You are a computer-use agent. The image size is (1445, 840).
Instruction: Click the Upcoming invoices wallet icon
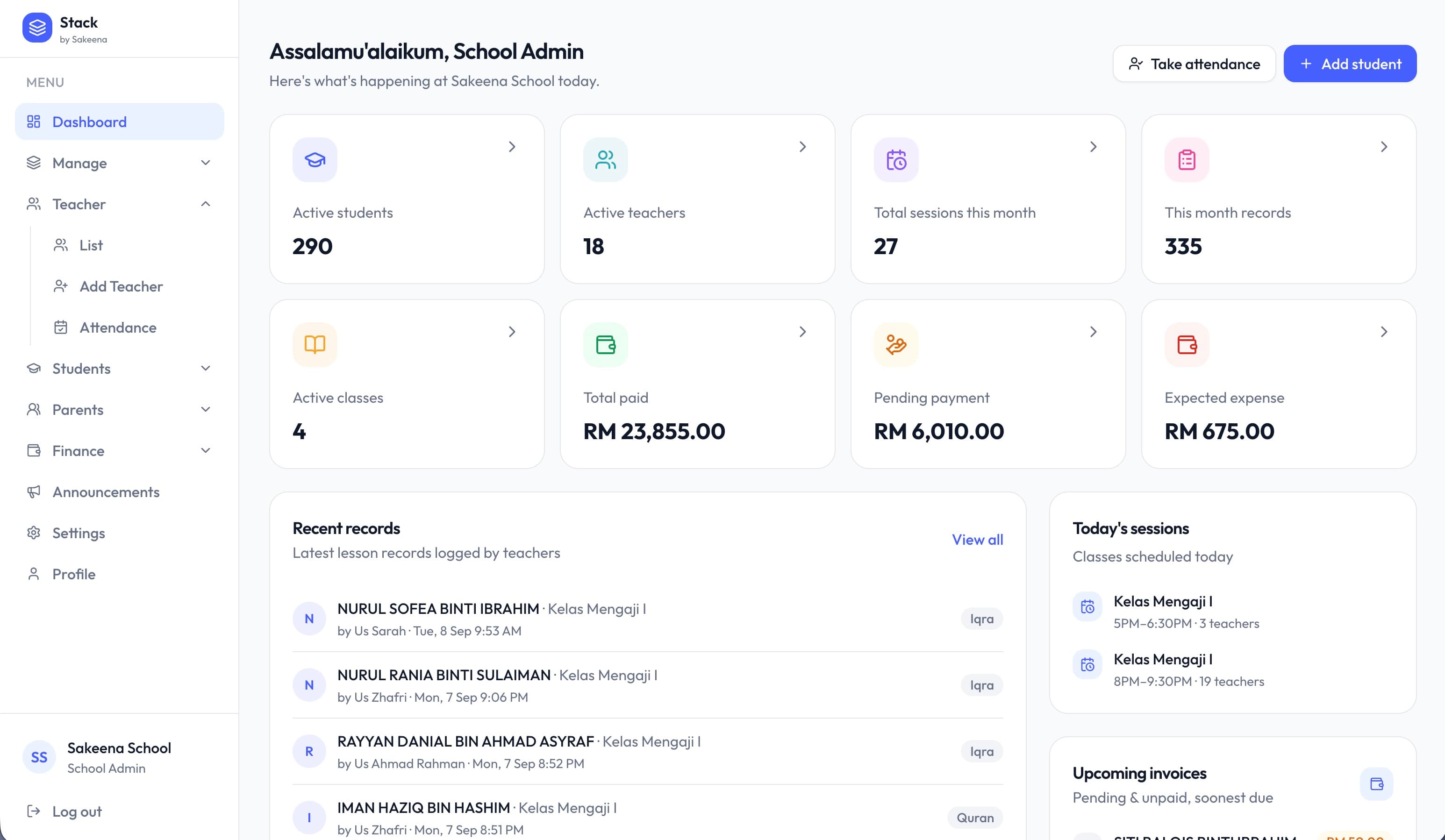tap(1376, 784)
